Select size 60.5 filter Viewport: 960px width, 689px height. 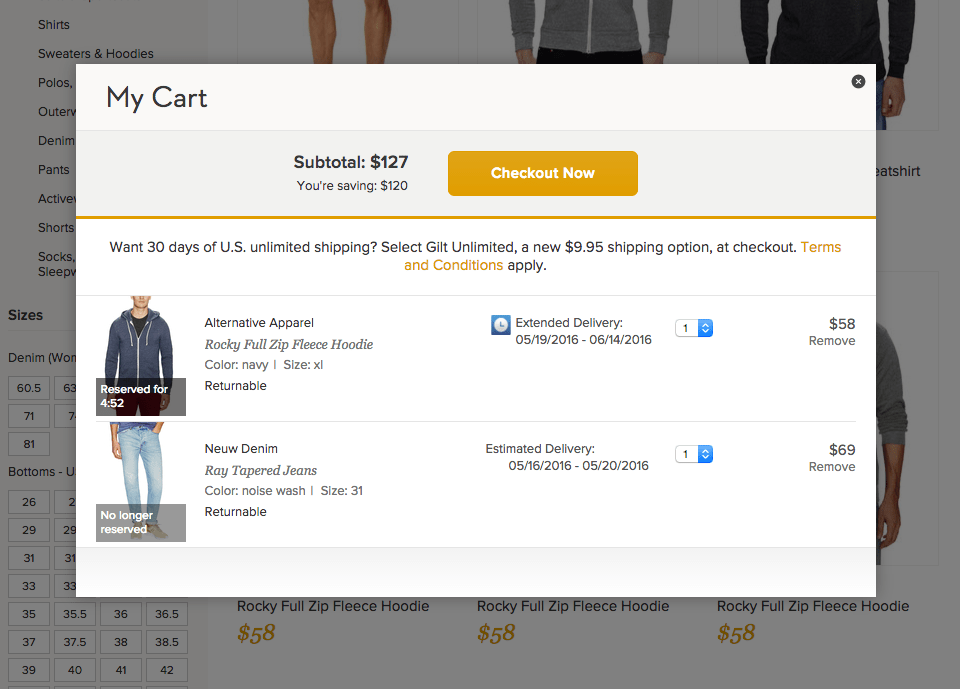(x=29, y=388)
